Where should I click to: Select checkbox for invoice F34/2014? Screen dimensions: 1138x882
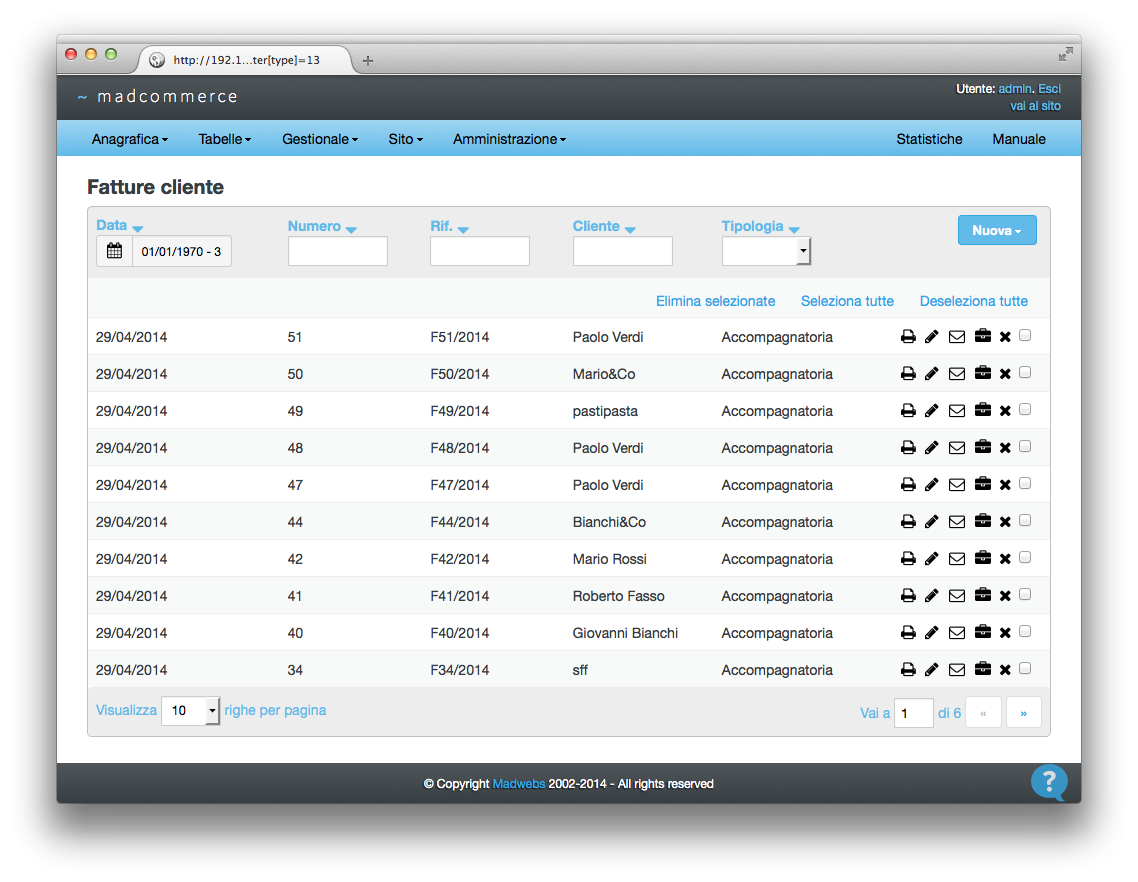(x=1025, y=669)
